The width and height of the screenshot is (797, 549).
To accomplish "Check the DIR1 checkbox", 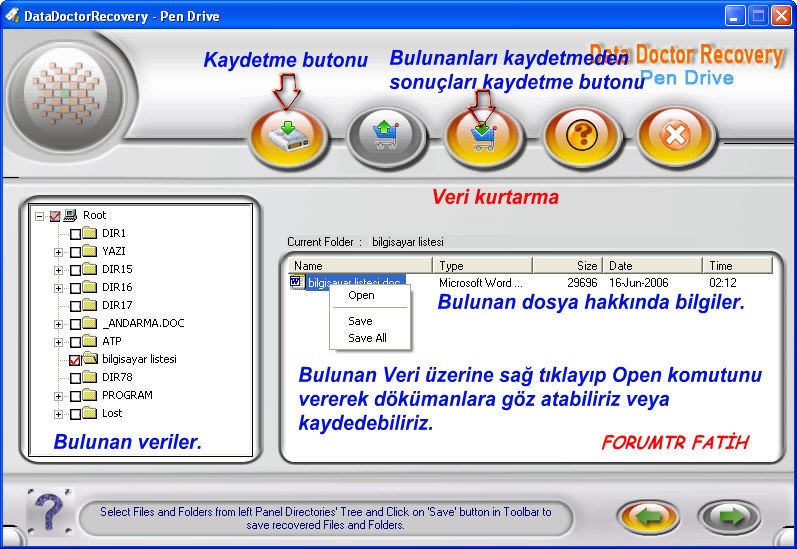I will (75, 234).
